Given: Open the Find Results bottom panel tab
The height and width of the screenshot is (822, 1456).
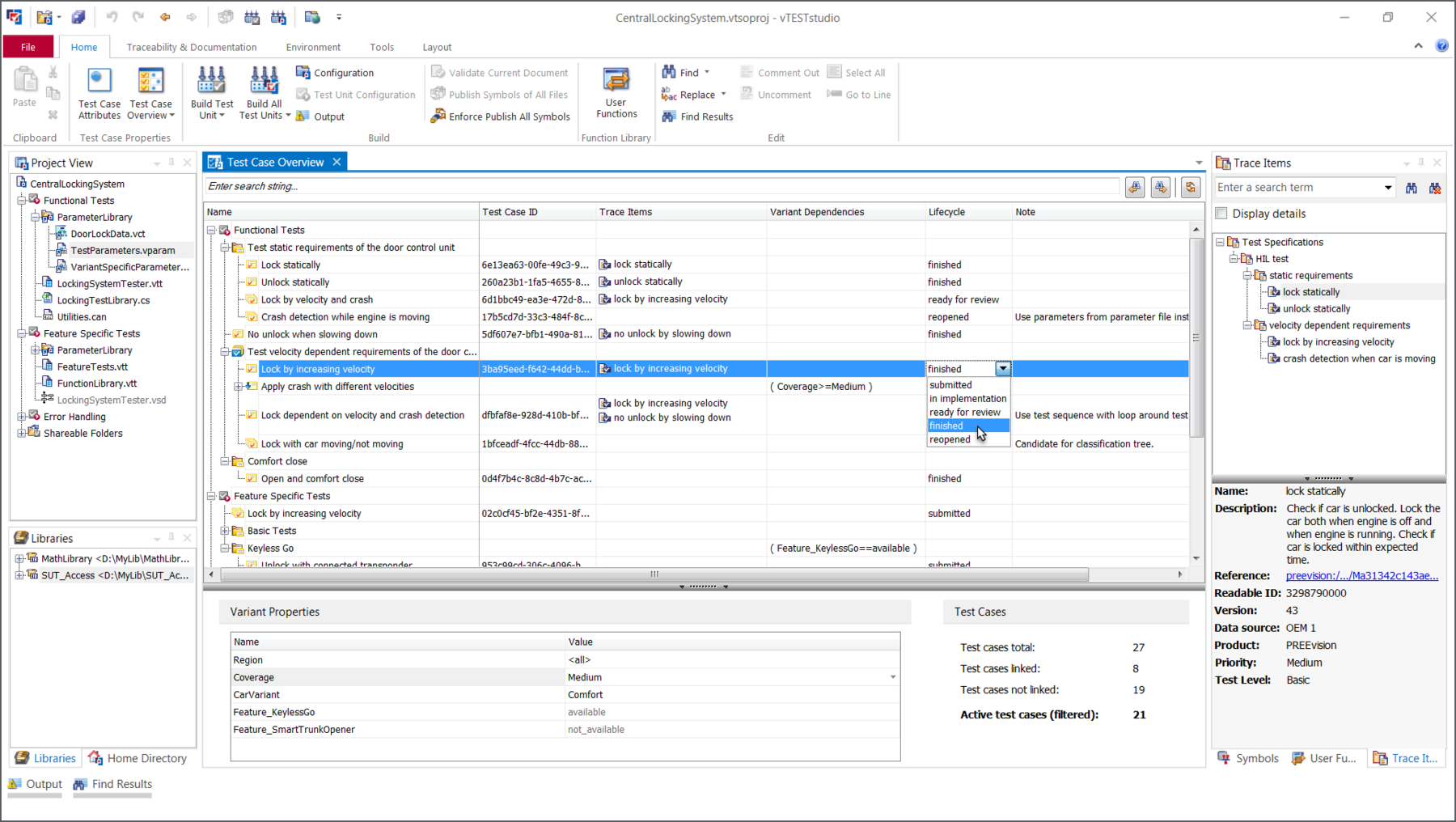Looking at the screenshot, I should tap(112, 784).
